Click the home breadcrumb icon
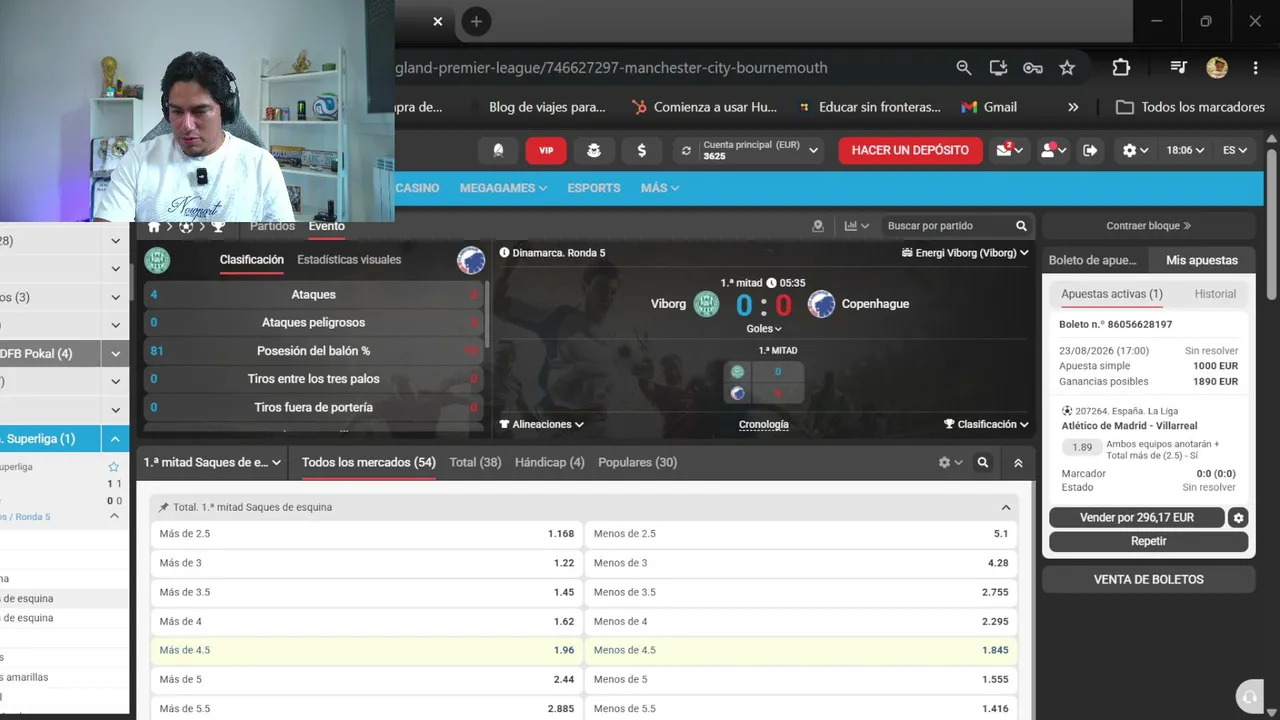 click(154, 227)
